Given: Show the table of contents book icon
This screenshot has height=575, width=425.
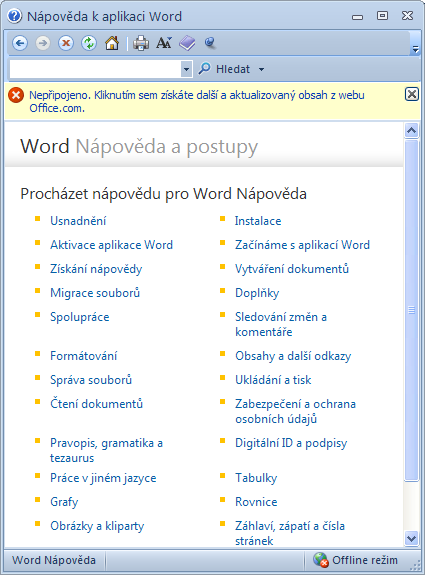Looking at the screenshot, I should point(187,43).
